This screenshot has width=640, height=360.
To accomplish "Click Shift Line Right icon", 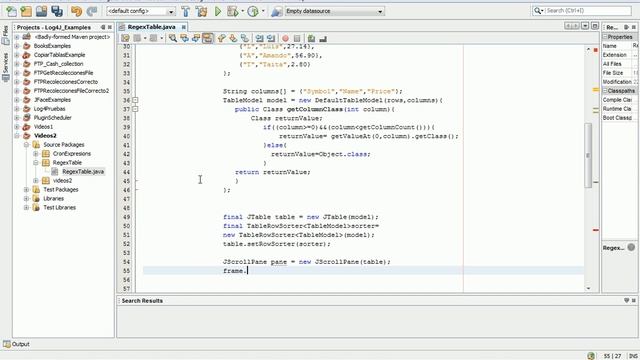I will [271, 38].
